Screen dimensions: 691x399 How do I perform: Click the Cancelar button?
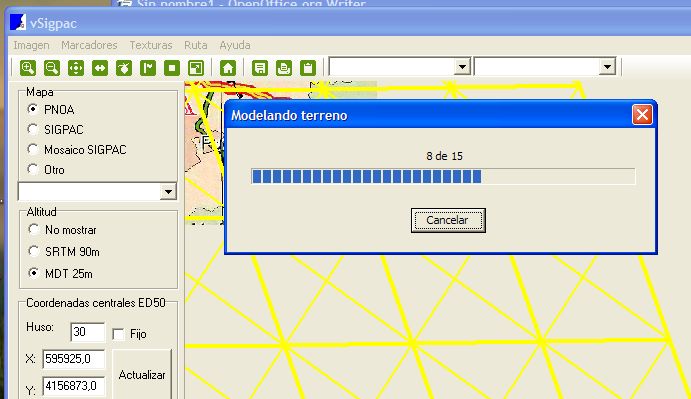(448, 220)
